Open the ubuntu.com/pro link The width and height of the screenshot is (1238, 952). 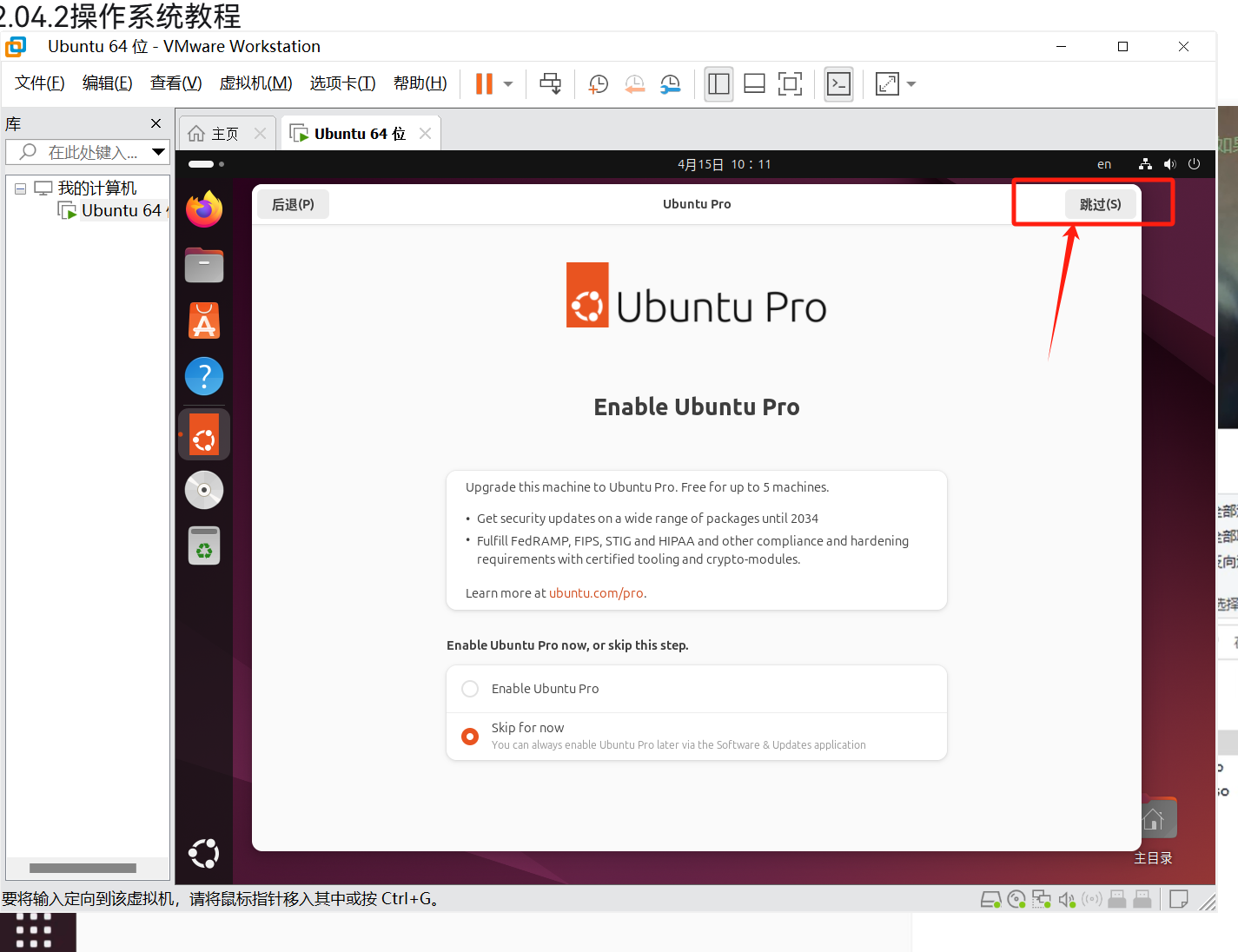[596, 593]
